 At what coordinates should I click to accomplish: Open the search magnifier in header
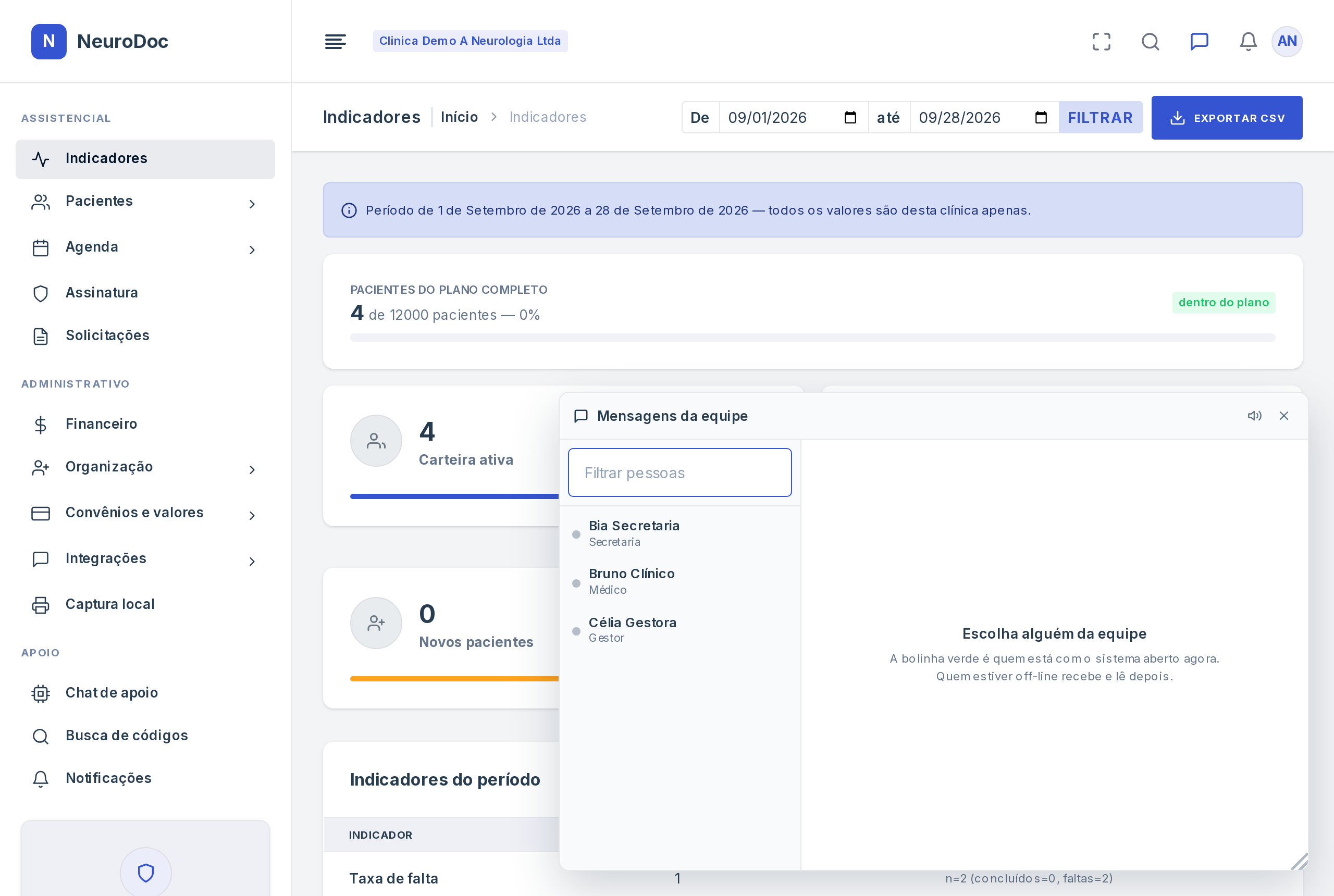(x=1151, y=41)
